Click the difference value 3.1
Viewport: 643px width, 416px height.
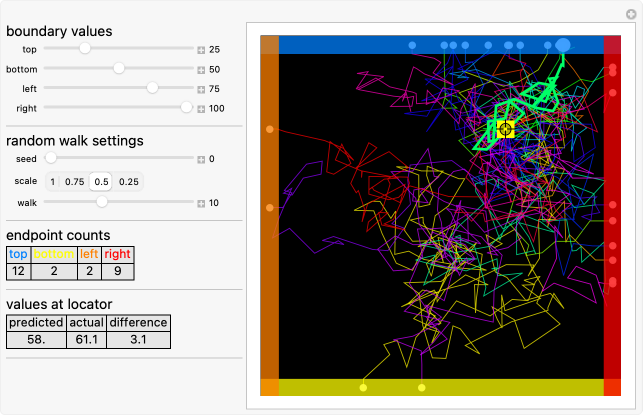(138, 340)
